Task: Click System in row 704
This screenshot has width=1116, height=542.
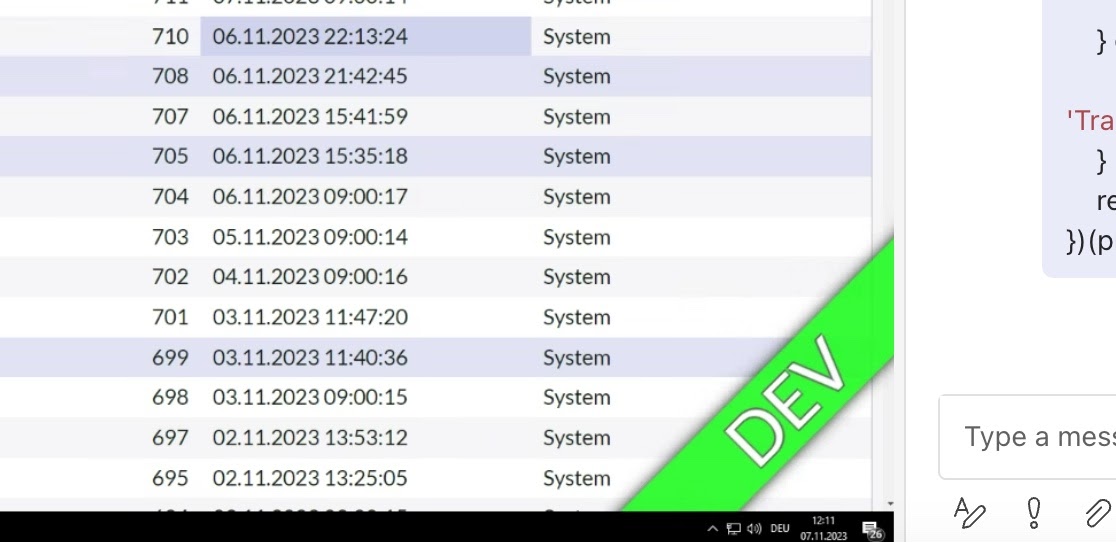Action: click(x=577, y=197)
